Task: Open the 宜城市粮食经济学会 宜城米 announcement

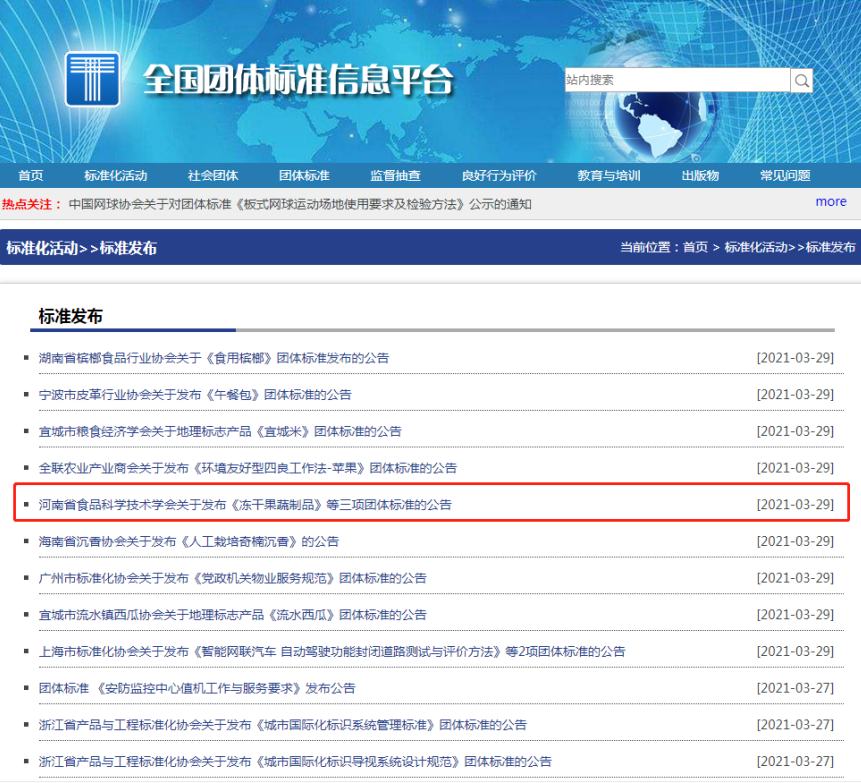Action: (x=220, y=432)
